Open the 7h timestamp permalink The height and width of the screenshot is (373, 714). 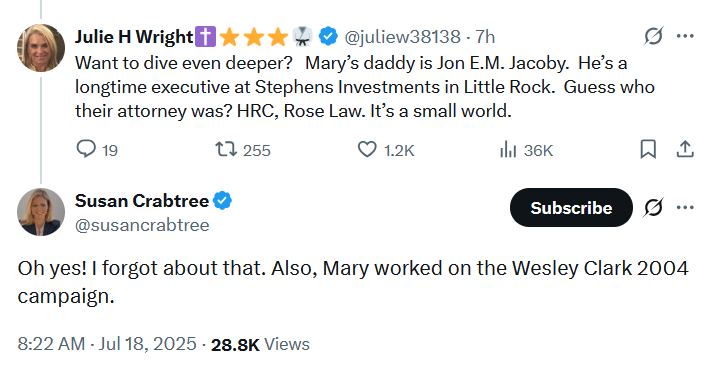(x=485, y=36)
